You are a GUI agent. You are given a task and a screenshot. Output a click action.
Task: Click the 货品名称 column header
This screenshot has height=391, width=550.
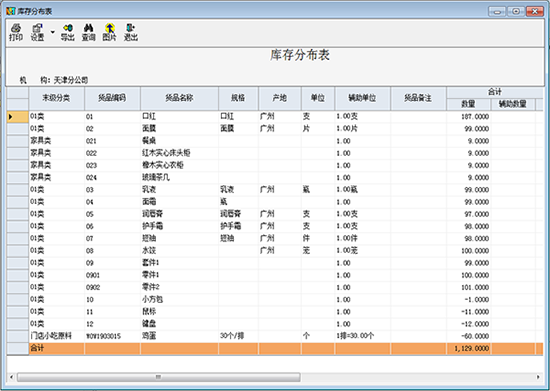[x=179, y=98]
